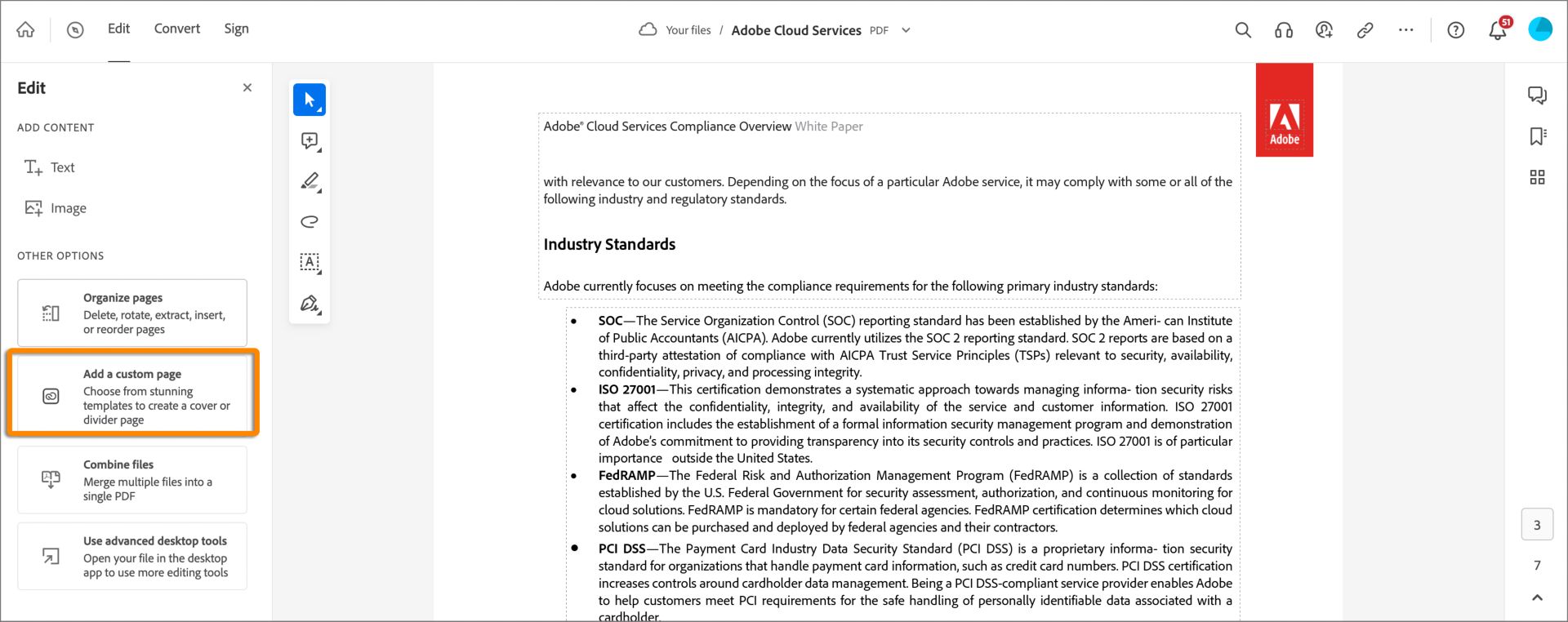Click the custom page template icon
Screen dimensions: 1568x622
51,397
